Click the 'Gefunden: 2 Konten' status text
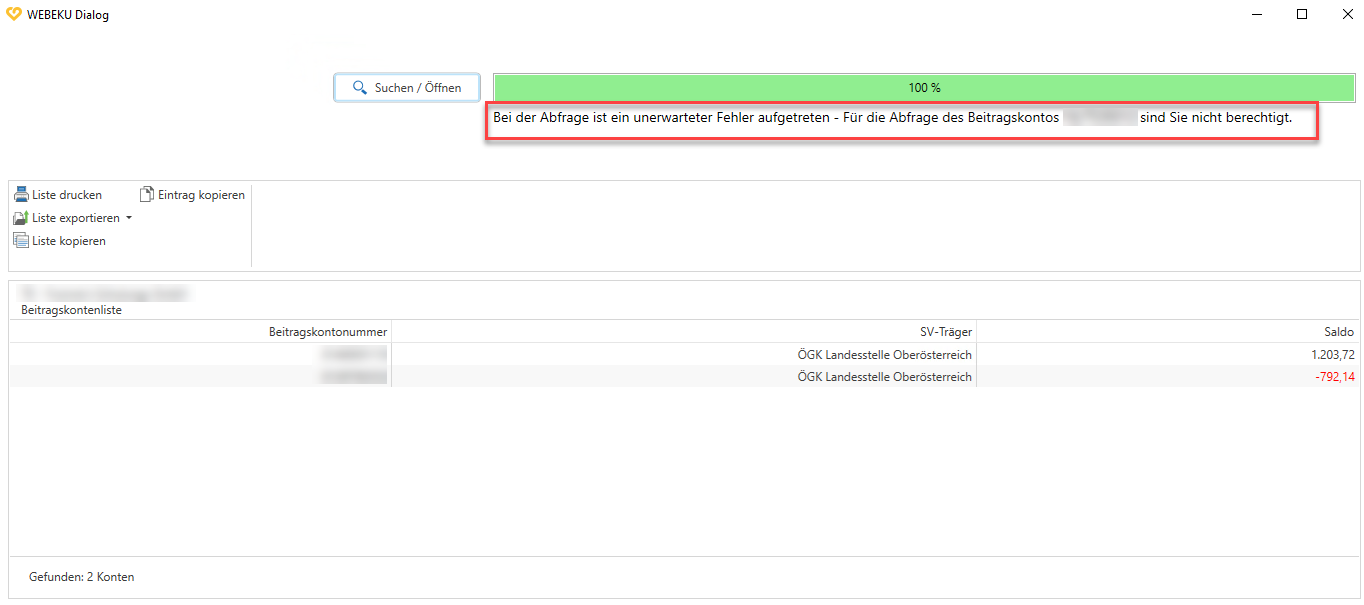 pos(81,577)
